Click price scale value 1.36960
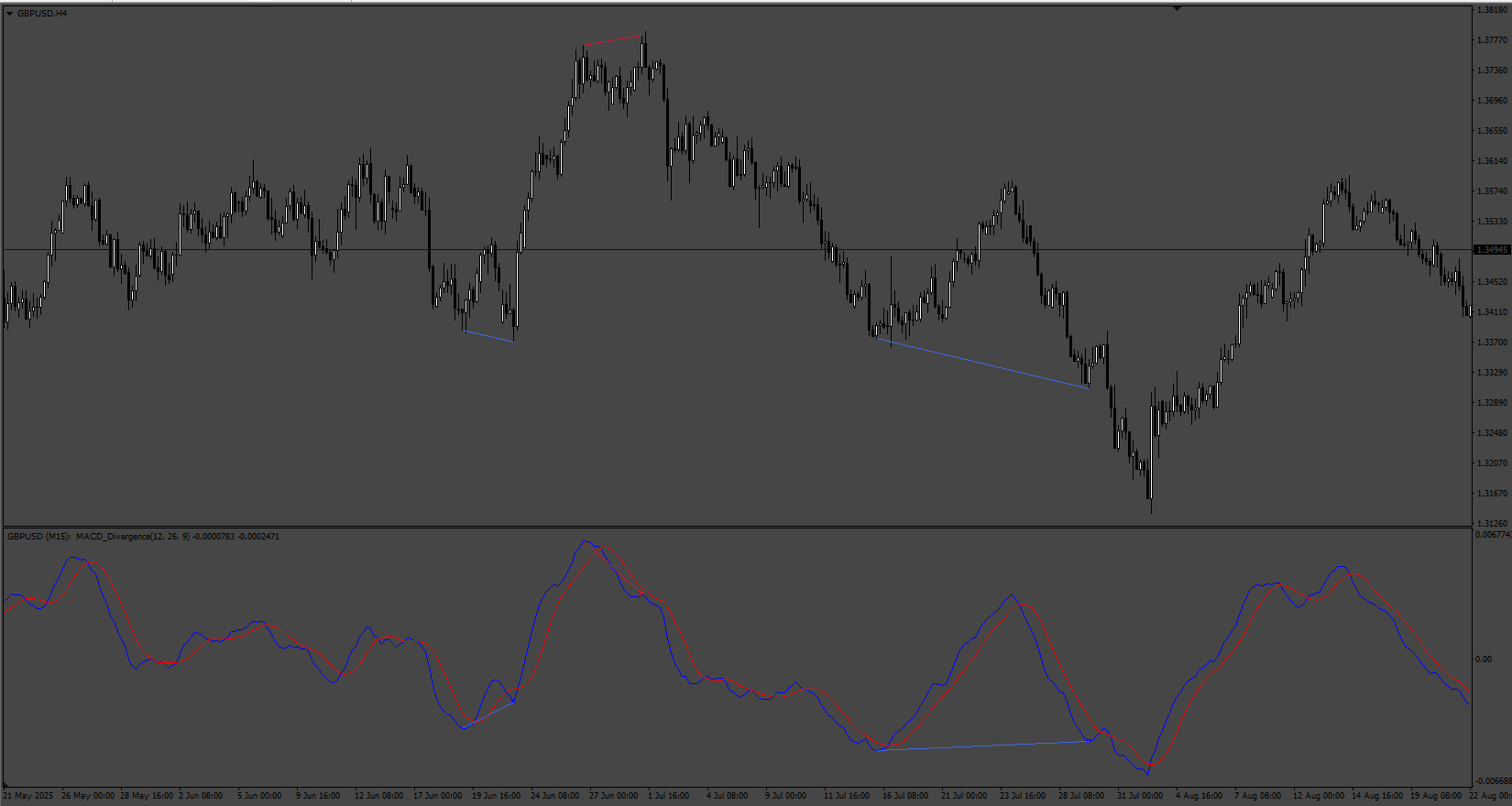Image resolution: width=1512 pixels, height=806 pixels. coord(1493,101)
